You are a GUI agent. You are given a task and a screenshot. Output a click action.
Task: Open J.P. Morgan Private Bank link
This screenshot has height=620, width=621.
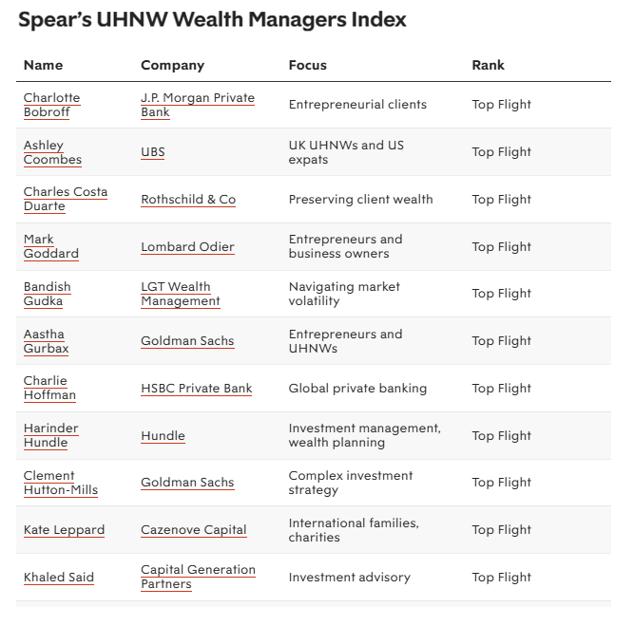pyautogui.click(x=198, y=105)
